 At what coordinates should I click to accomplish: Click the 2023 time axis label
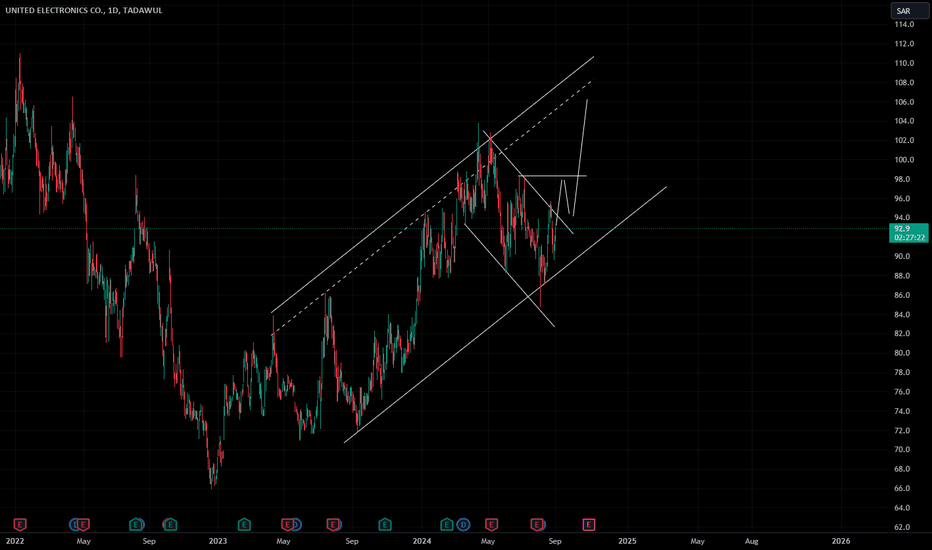point(218,541)
